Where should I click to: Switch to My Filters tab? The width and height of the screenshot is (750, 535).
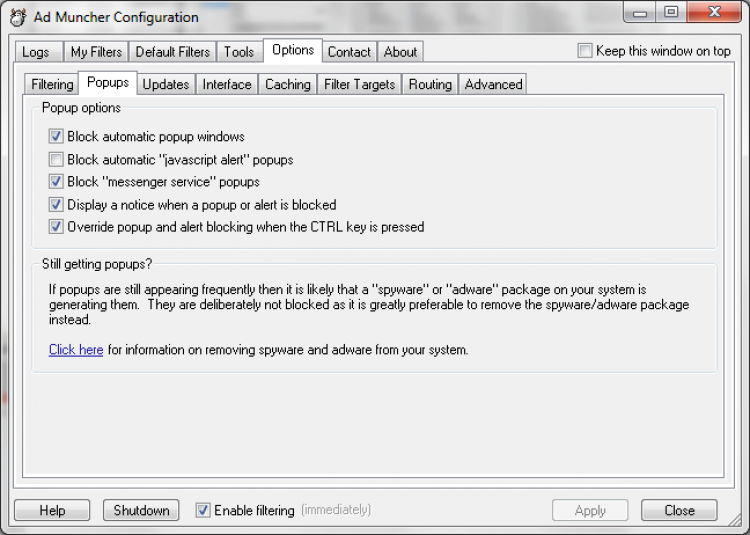click(96, 52)
